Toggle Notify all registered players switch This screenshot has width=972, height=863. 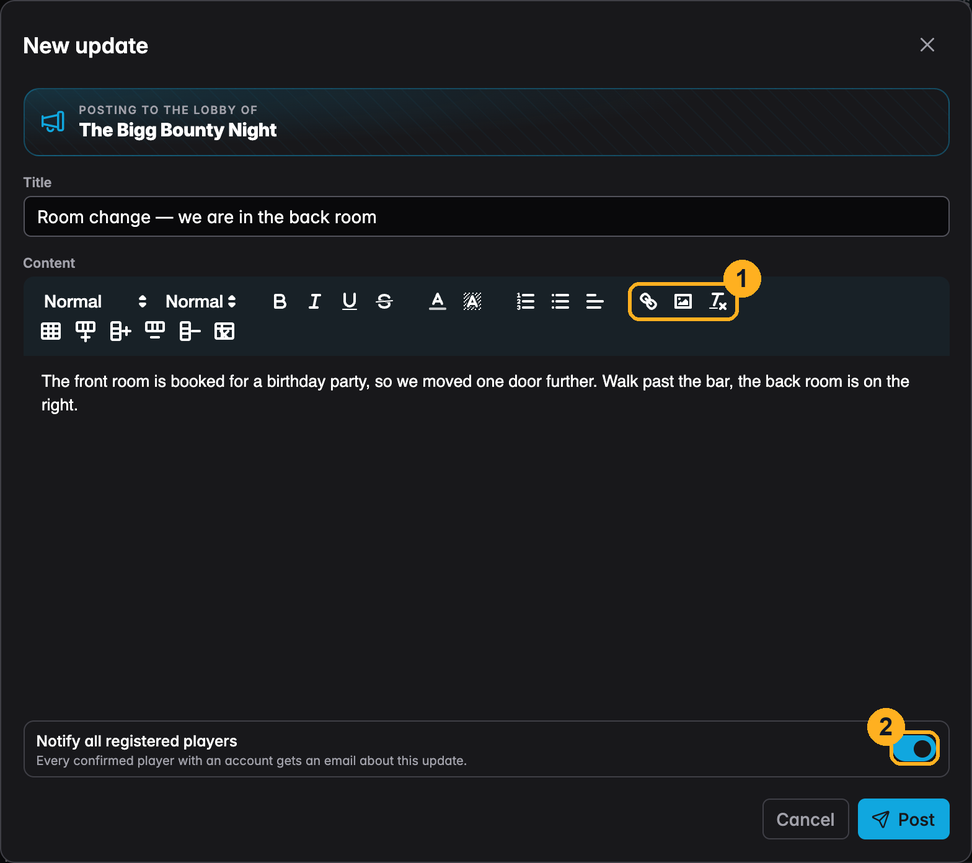[914, 748]
